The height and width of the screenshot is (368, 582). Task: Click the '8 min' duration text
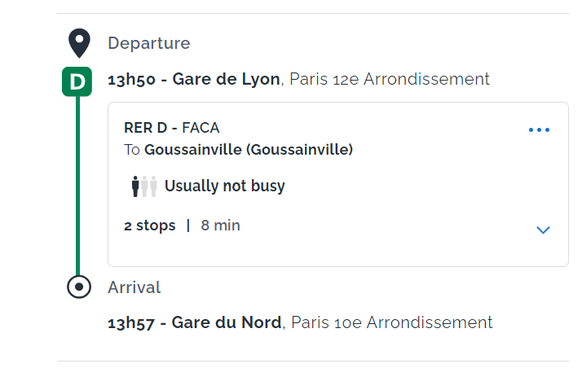click(220, 225)
